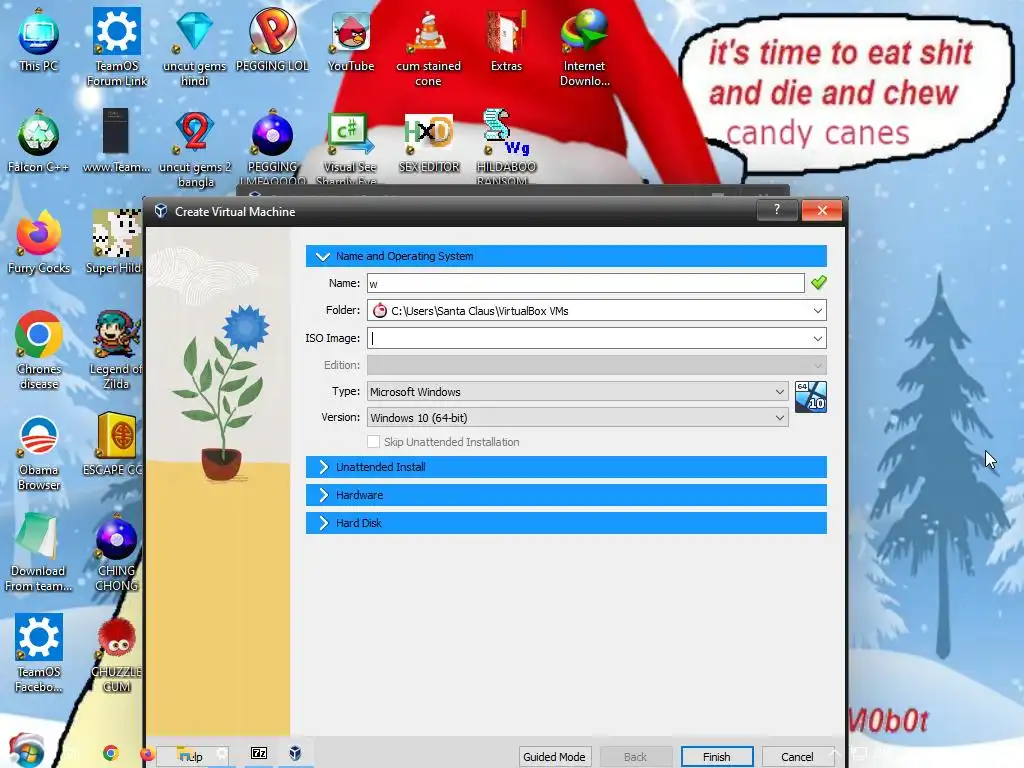This screenshot has width=1024, height=768.
Task: Open the This PC desktop icon
Action: click(x=39, y=39)
